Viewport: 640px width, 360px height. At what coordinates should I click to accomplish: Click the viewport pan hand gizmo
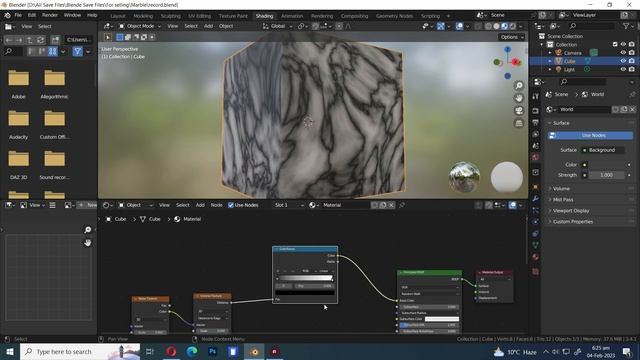519,98
